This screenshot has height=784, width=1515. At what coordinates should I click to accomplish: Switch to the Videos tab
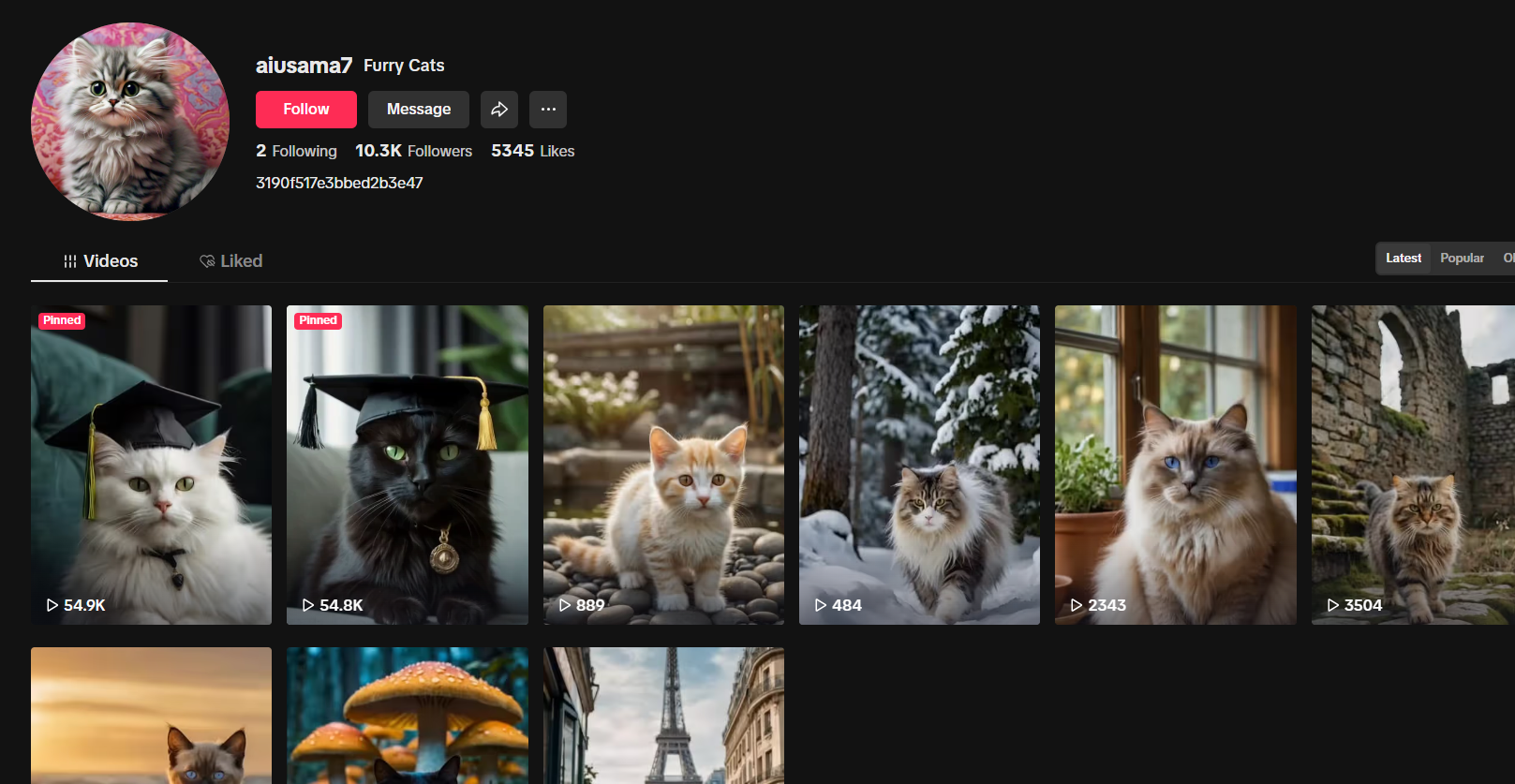pos(99,261)
